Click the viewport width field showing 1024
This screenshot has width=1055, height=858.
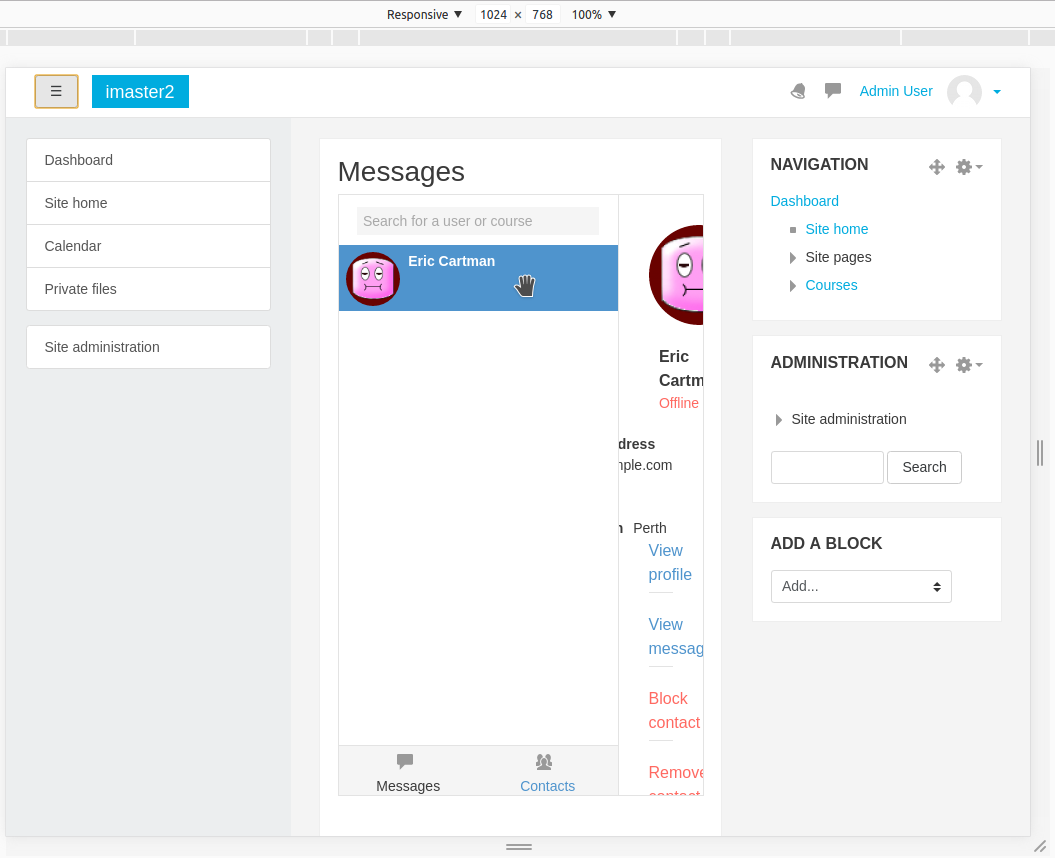pos(493,14)
